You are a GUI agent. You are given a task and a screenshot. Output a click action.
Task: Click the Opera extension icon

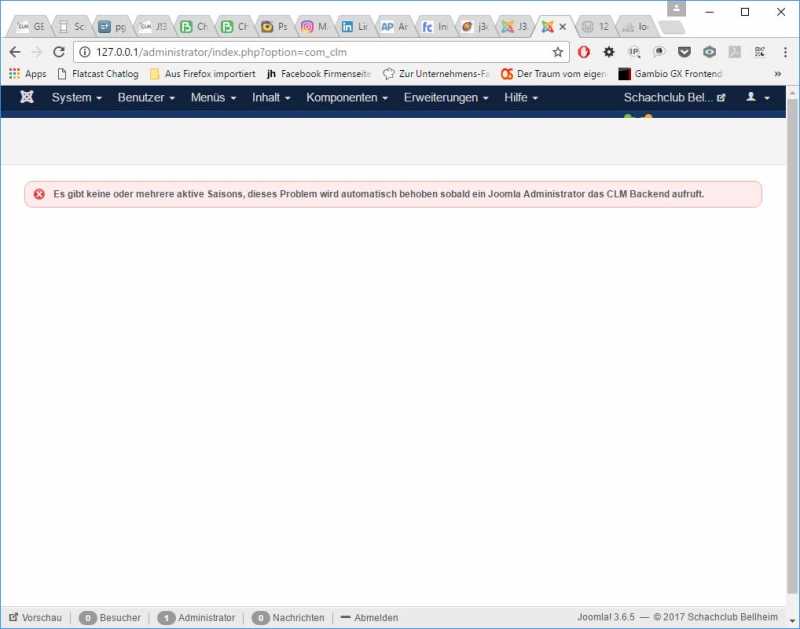[x=584, y=52]
